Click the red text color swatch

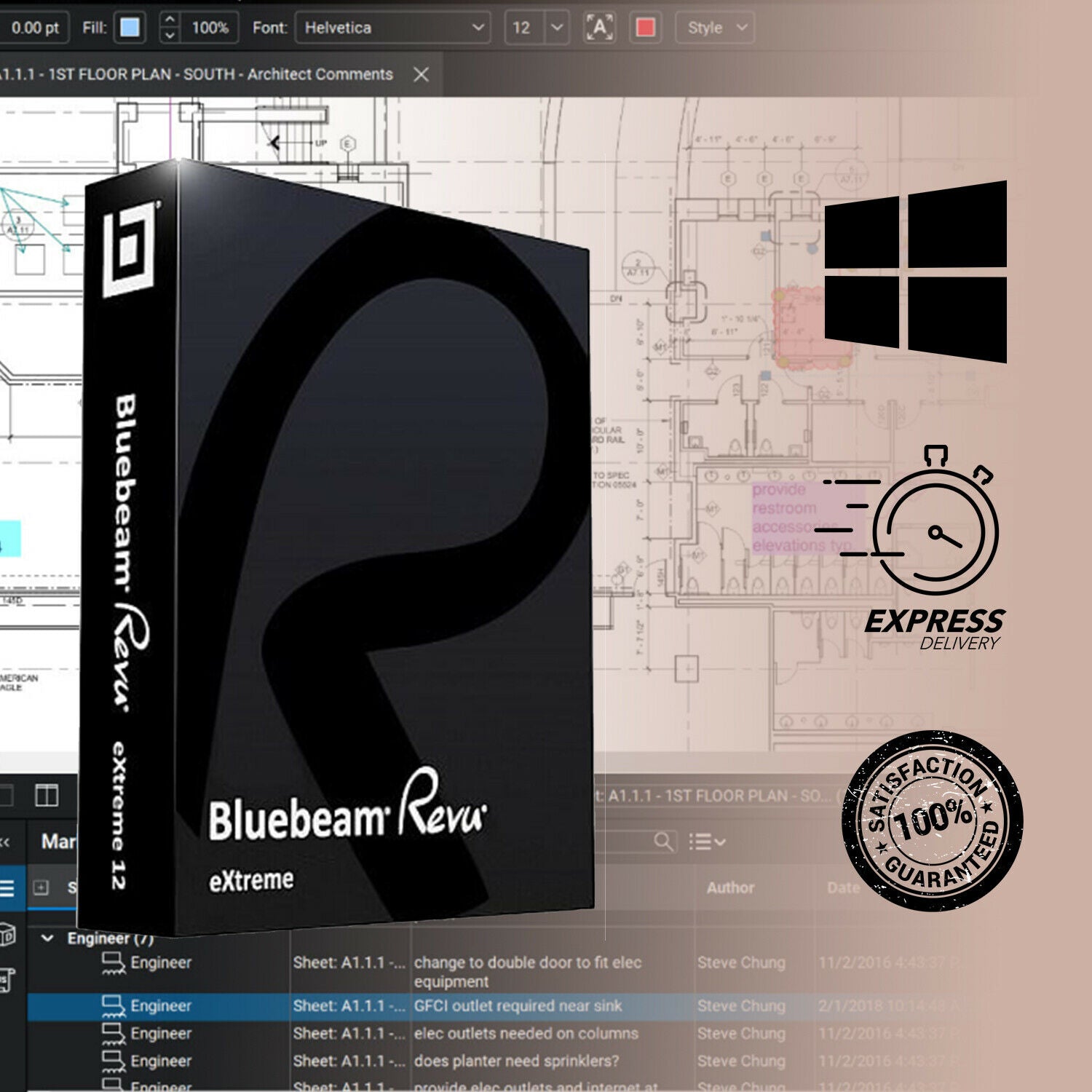[645, 28]
